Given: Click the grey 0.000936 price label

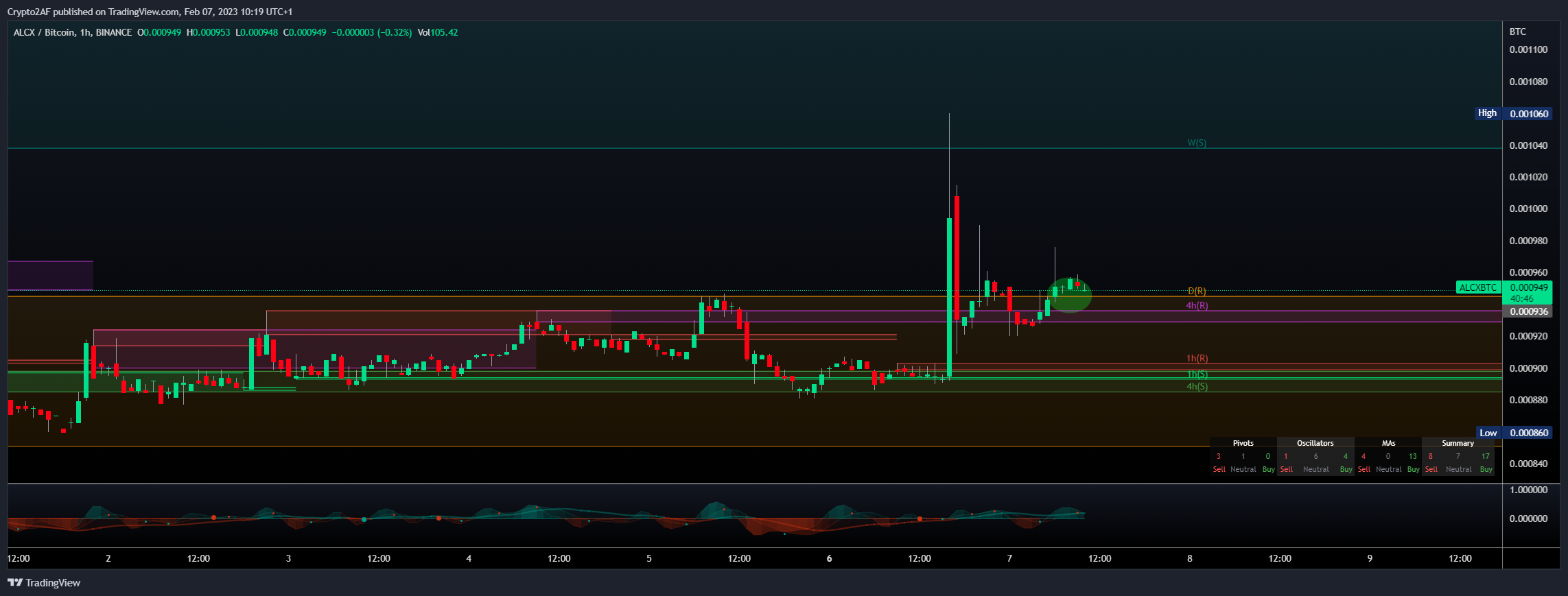Looking at the screenshot, I should click(1529, 311).
